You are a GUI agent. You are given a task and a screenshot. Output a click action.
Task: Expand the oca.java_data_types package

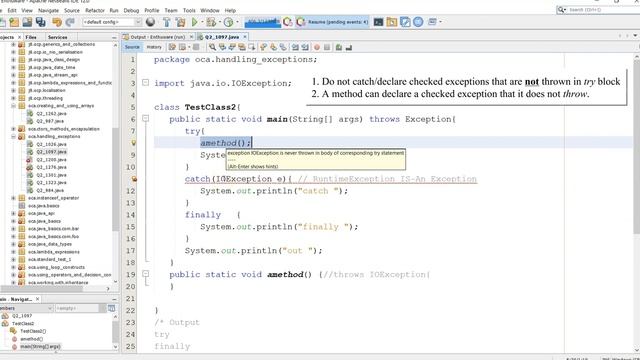(x=13, y=244)
